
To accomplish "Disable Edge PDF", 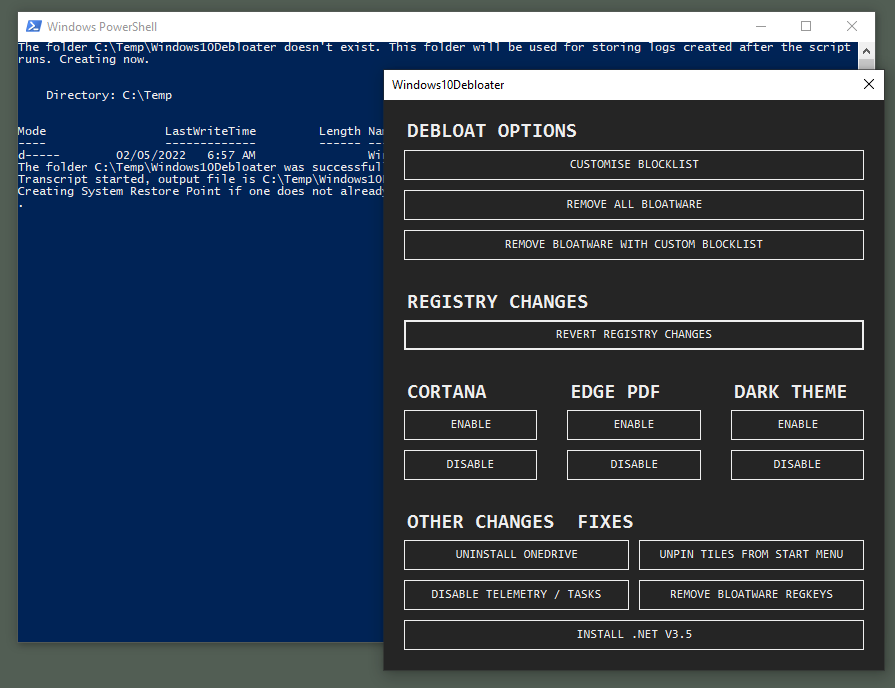I will tap(634, 465).
